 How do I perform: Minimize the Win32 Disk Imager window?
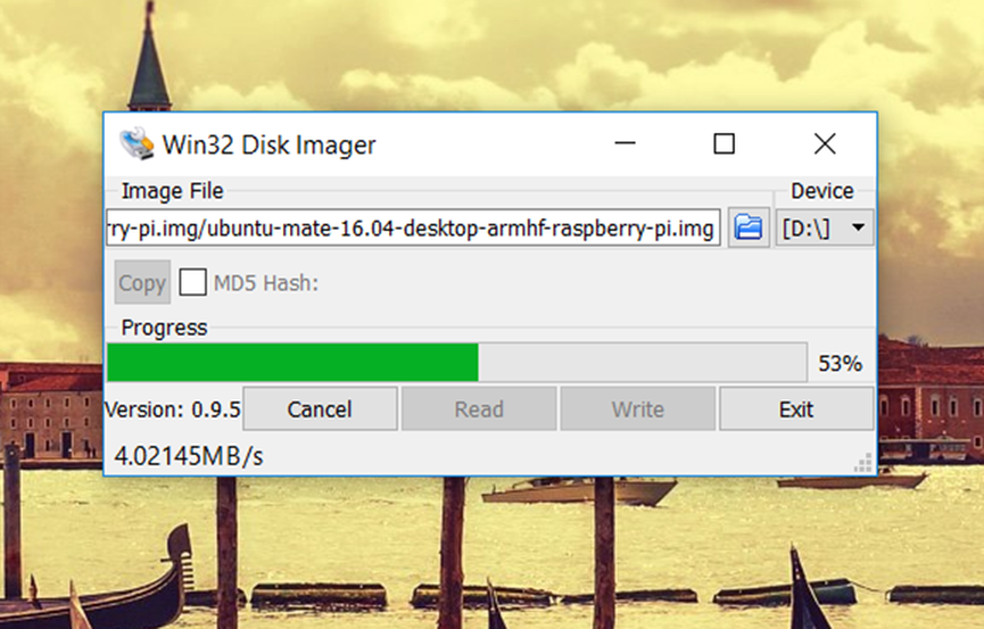tap(625, 144)
